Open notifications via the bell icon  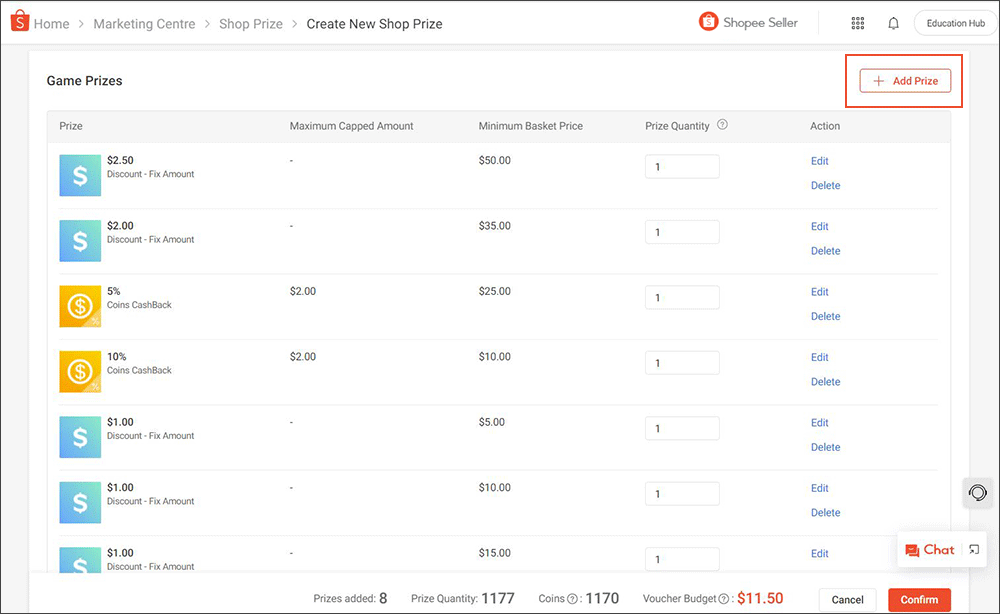pyautogui.click(x=893, y=22)
